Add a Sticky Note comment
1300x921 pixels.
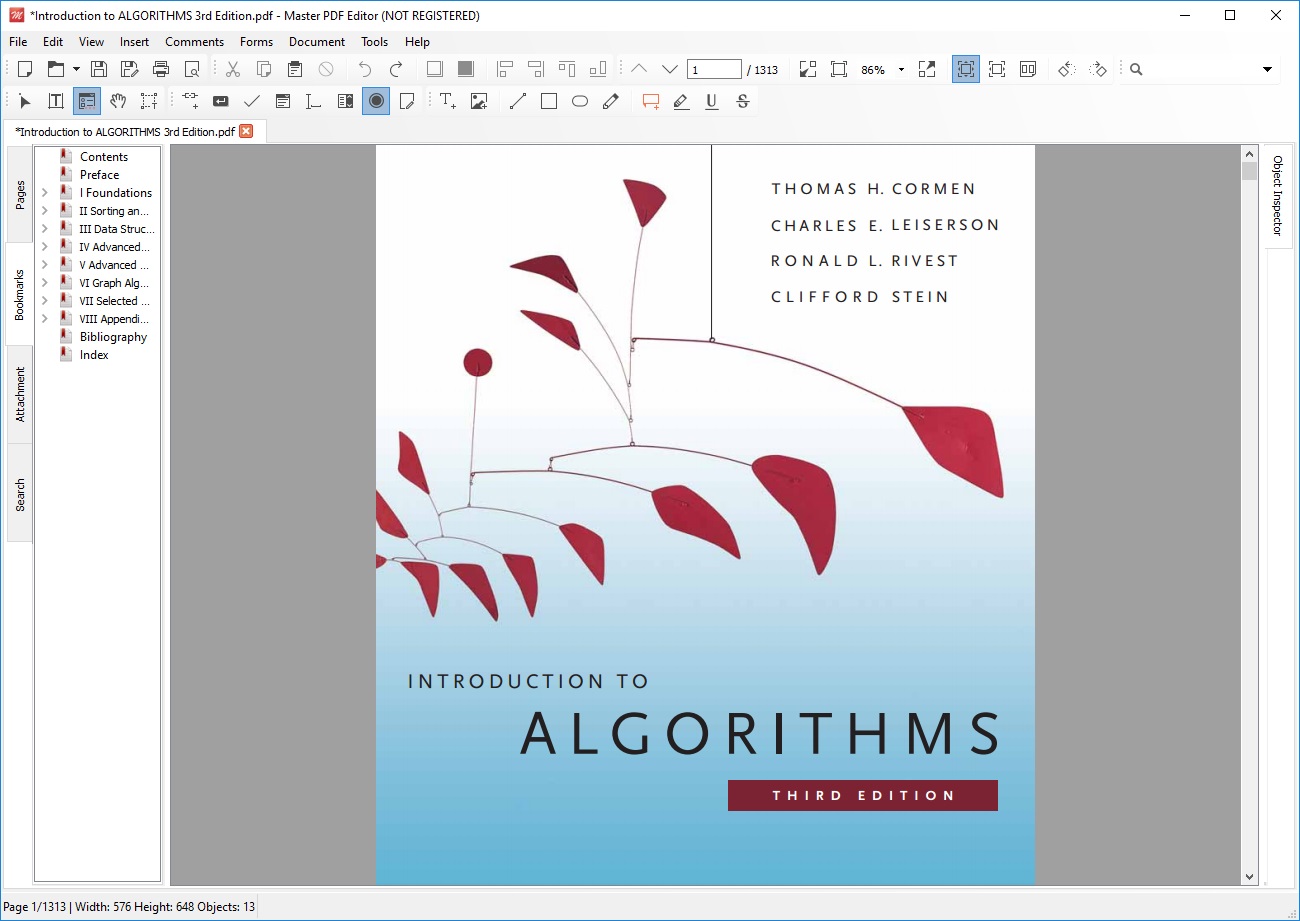651,101
